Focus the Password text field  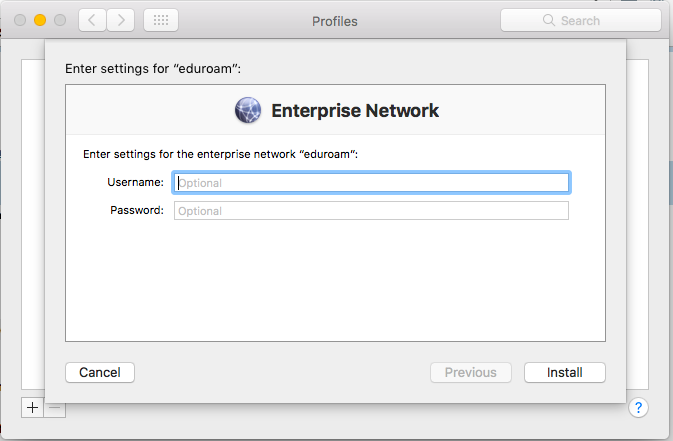click(x=371, y=211)
